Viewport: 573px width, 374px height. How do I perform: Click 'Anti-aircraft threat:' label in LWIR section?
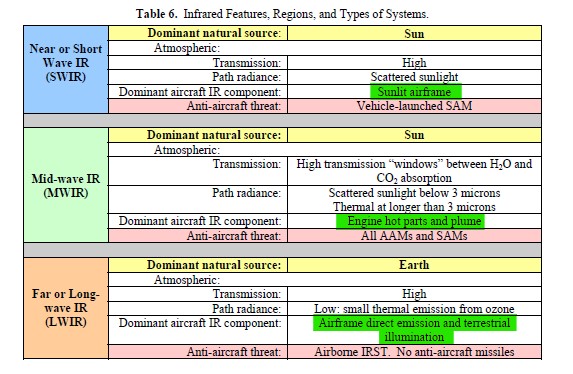234,352
